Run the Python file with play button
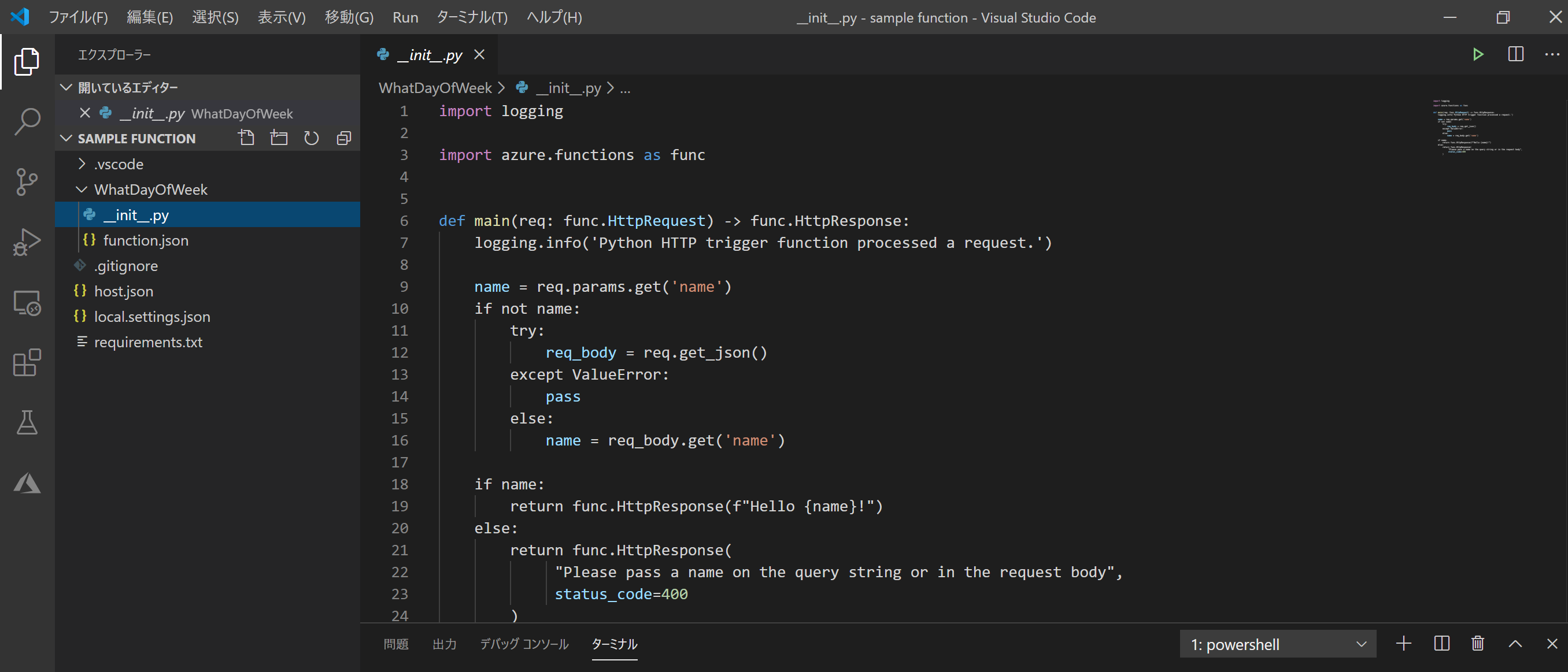Screen dimensions: 1568x672 (x=1477, y=55)
